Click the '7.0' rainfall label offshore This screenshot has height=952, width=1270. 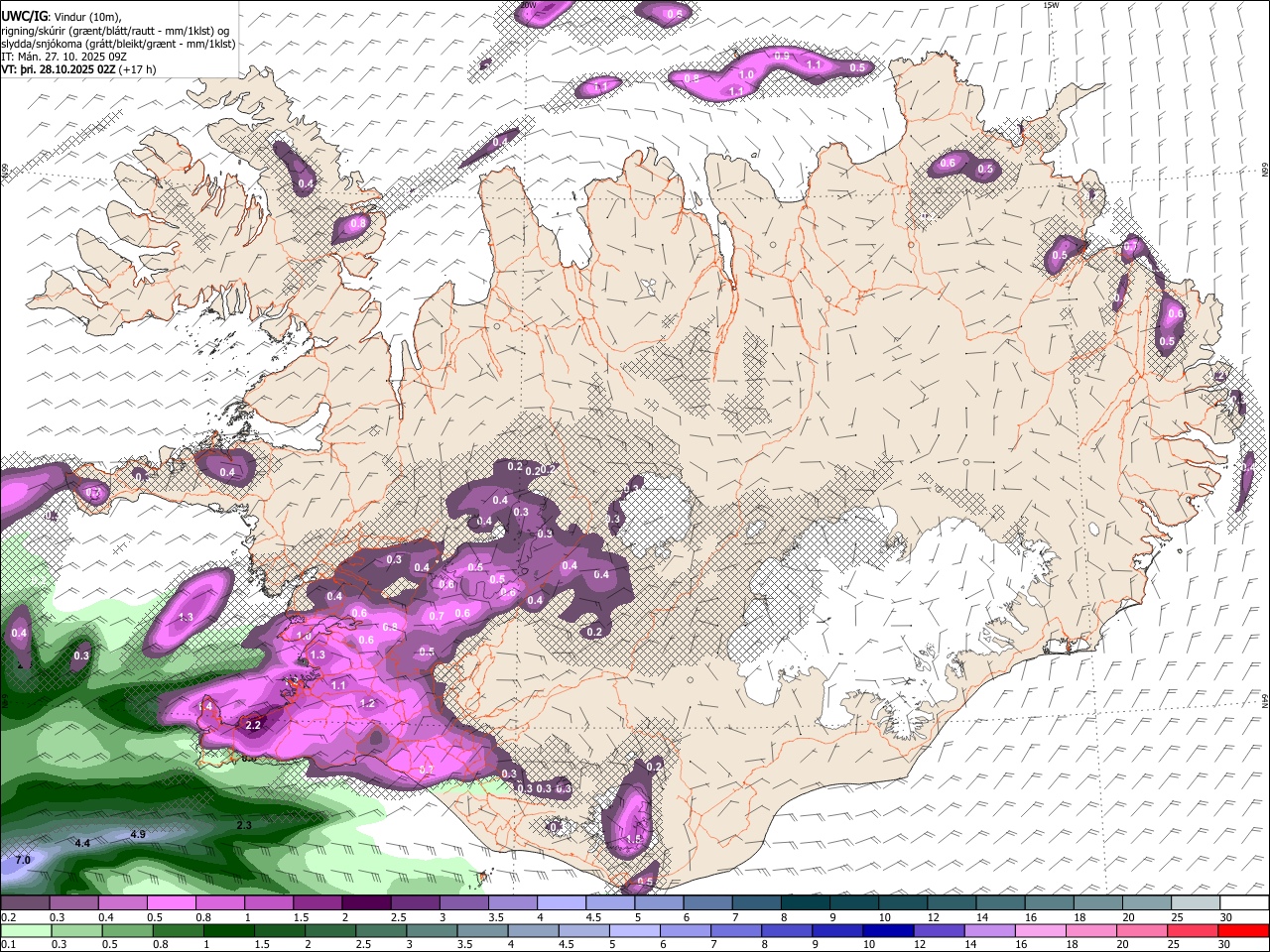23,859
